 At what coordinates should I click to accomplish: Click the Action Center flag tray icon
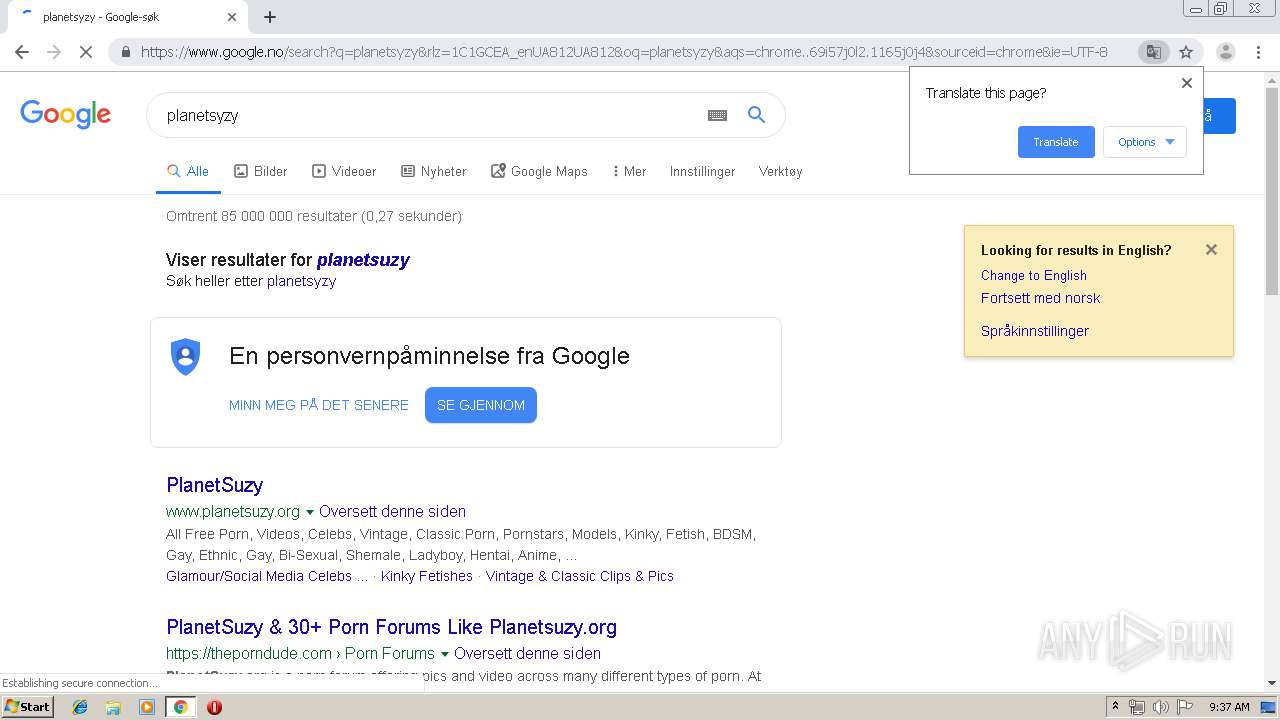click(1185, 707)
